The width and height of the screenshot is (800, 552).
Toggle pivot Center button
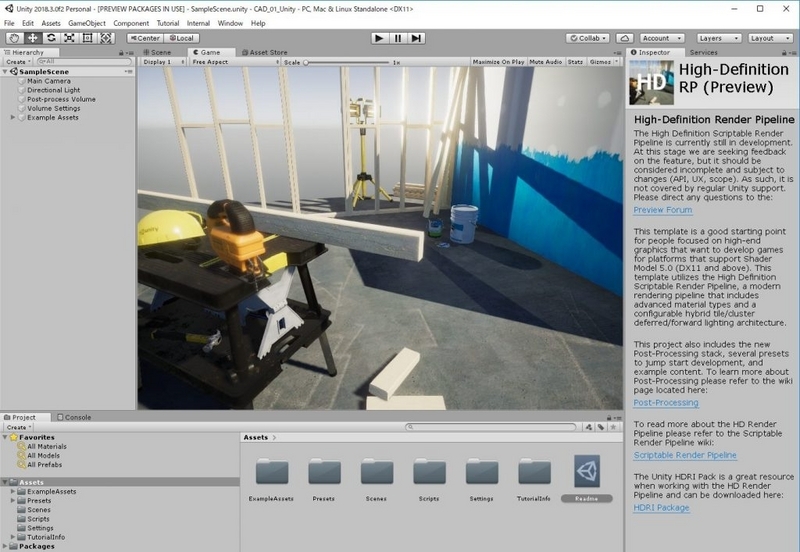point(145,38)
